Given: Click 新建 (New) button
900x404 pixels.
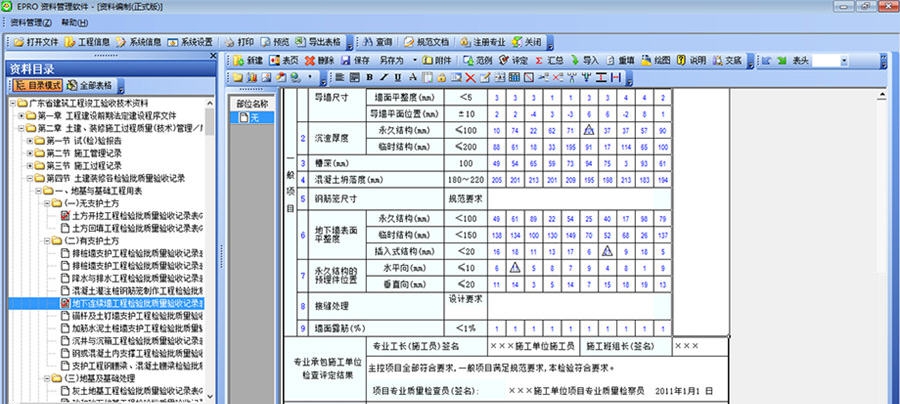Looking at the screenshot, I should (248, 60).
